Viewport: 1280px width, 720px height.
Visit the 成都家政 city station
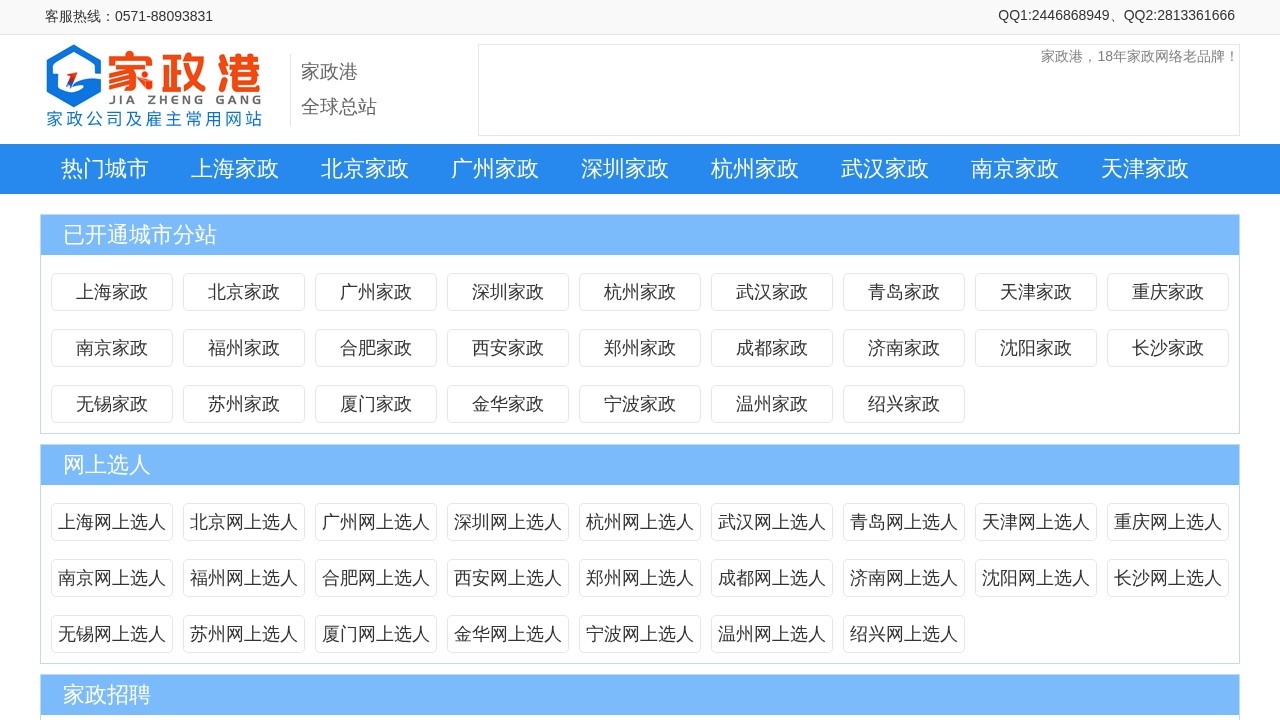772,348
